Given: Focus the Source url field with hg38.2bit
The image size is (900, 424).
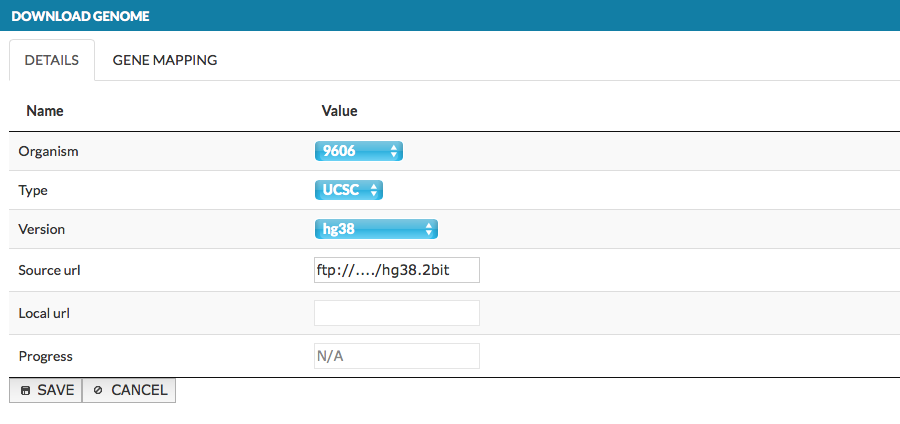Looking at the screenshot, I should pos(397,270).
